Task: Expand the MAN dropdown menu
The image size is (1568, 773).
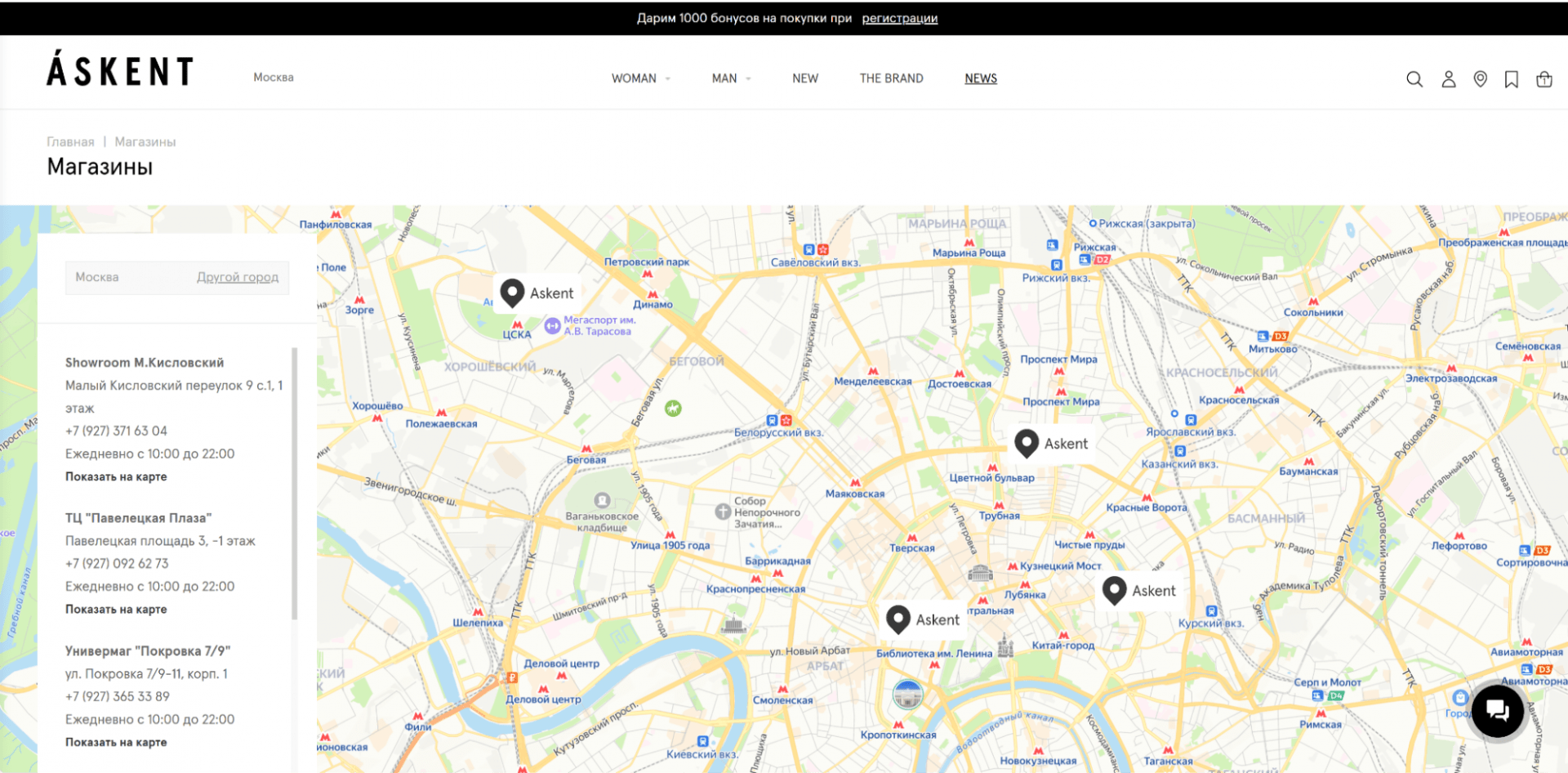Action: pos(730,78)
